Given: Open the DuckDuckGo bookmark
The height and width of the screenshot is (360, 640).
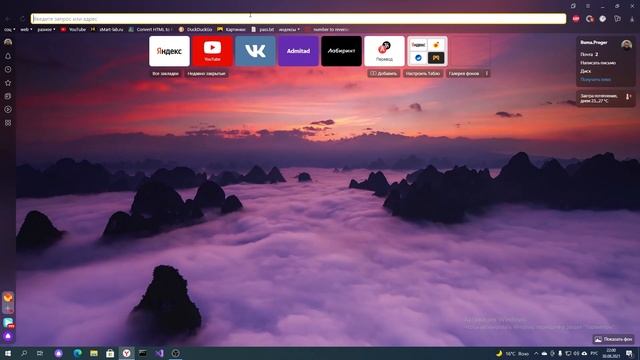Looking at the screenshot, I should tap(196, 29).
